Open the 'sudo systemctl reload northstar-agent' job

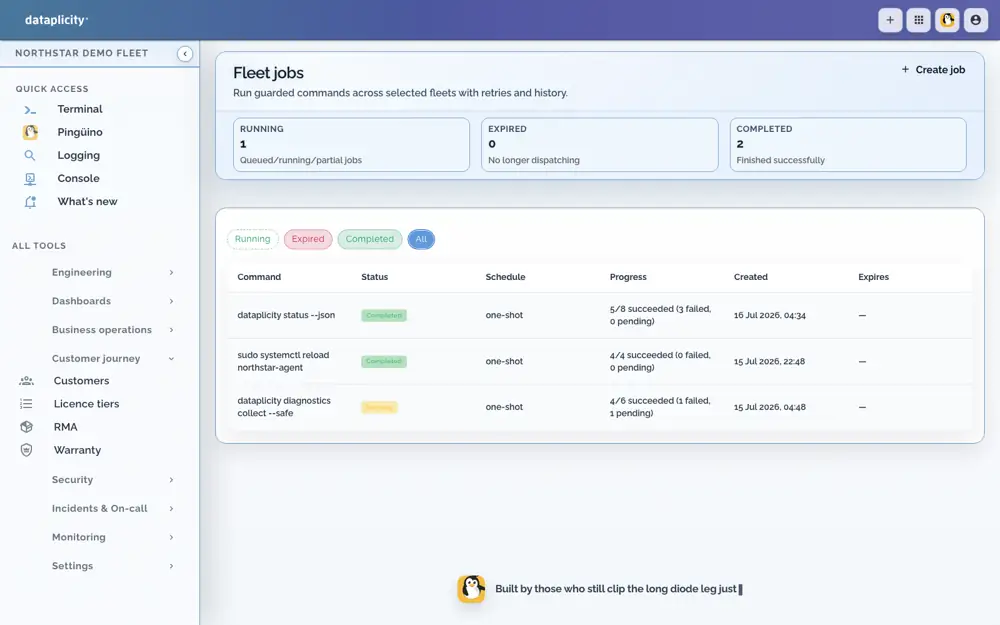point(283,361)
